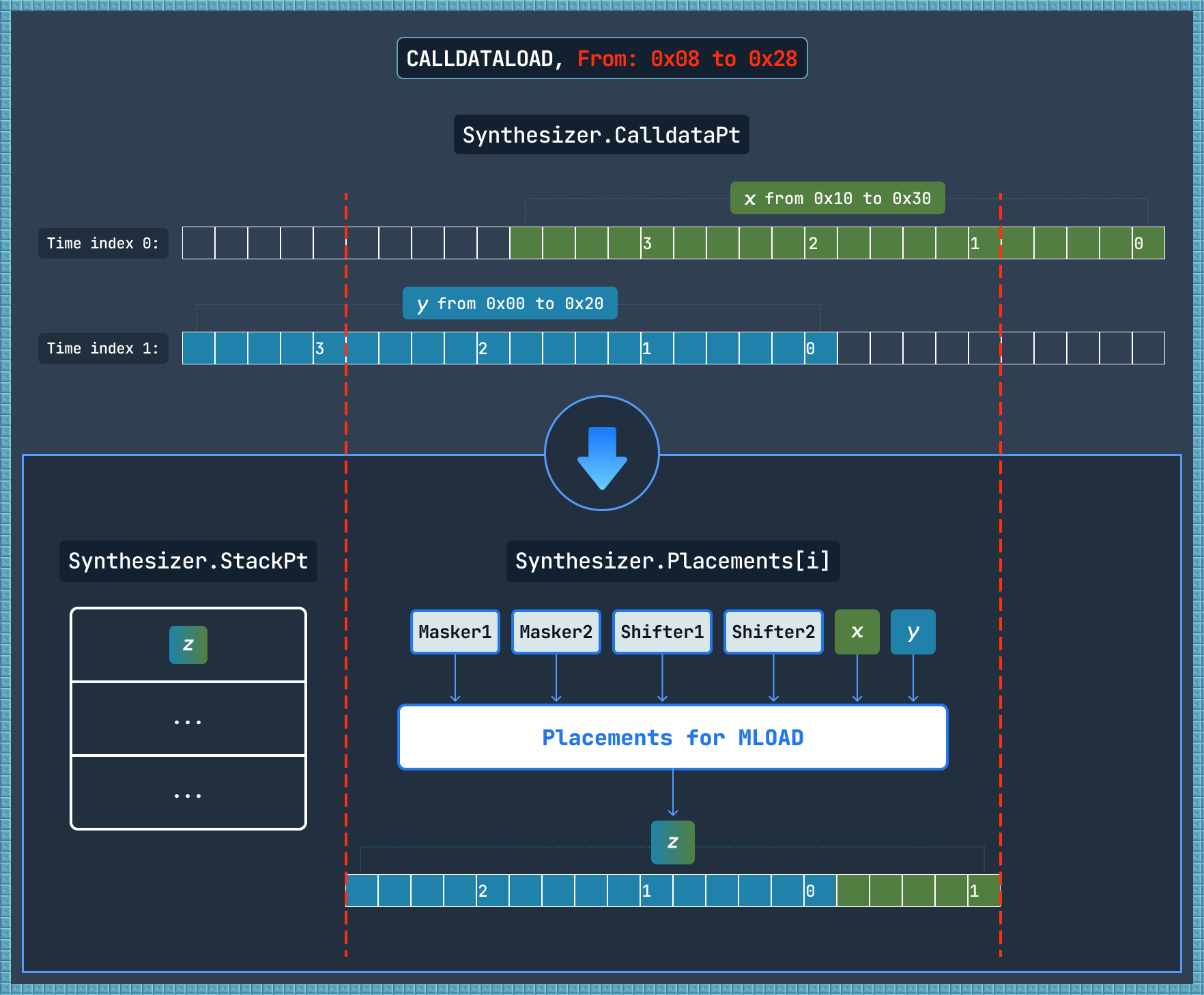The width and height of the screenshot is (1204, 995).
Task: Click the 'x from 0x10 to 0x30' tag
Action: pyautogui.click(x=837, y=199)
